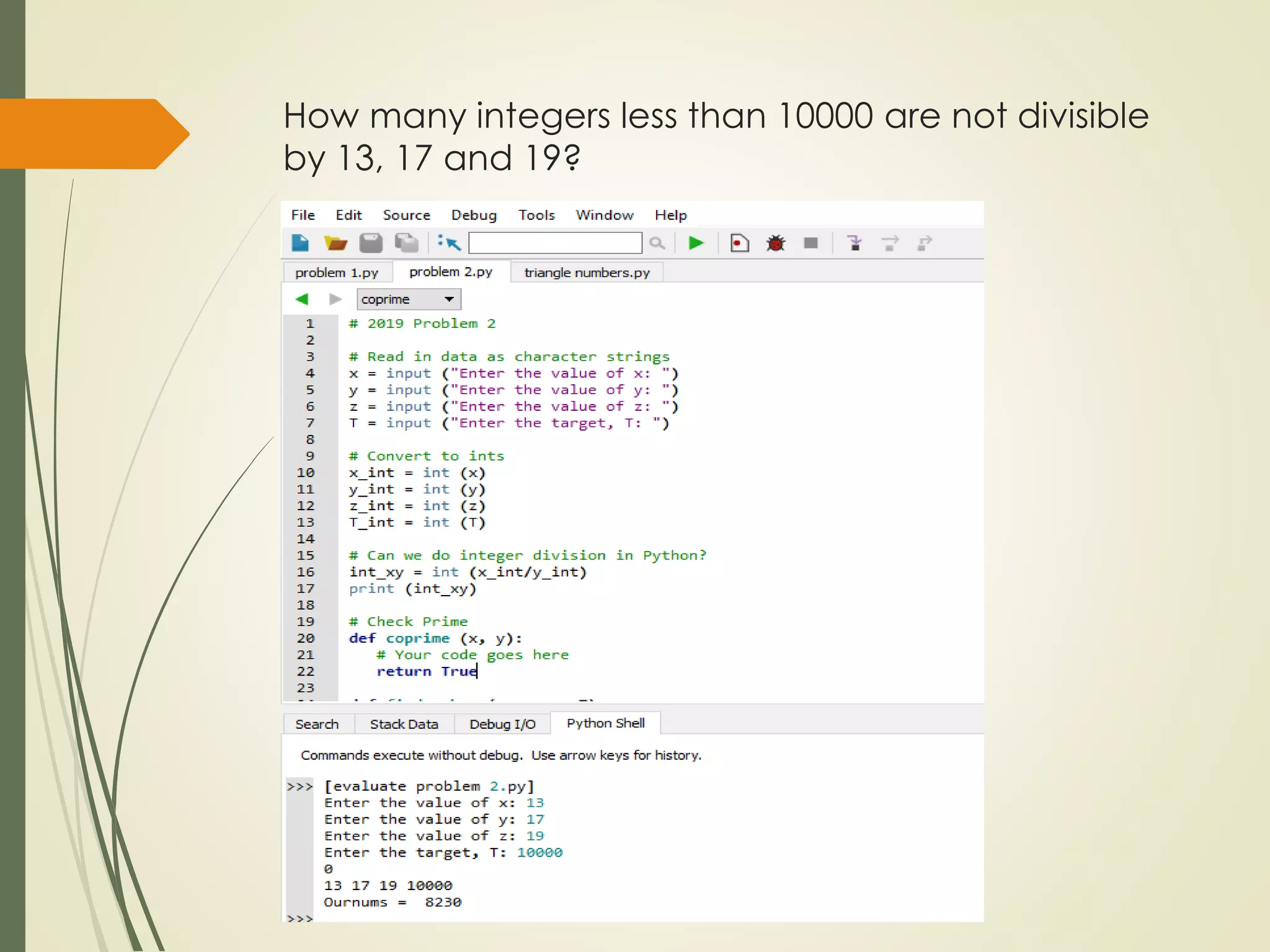Click '# Check Prime' comment
This screenshot has width=1270, height=952.
[x=409, y=622]
